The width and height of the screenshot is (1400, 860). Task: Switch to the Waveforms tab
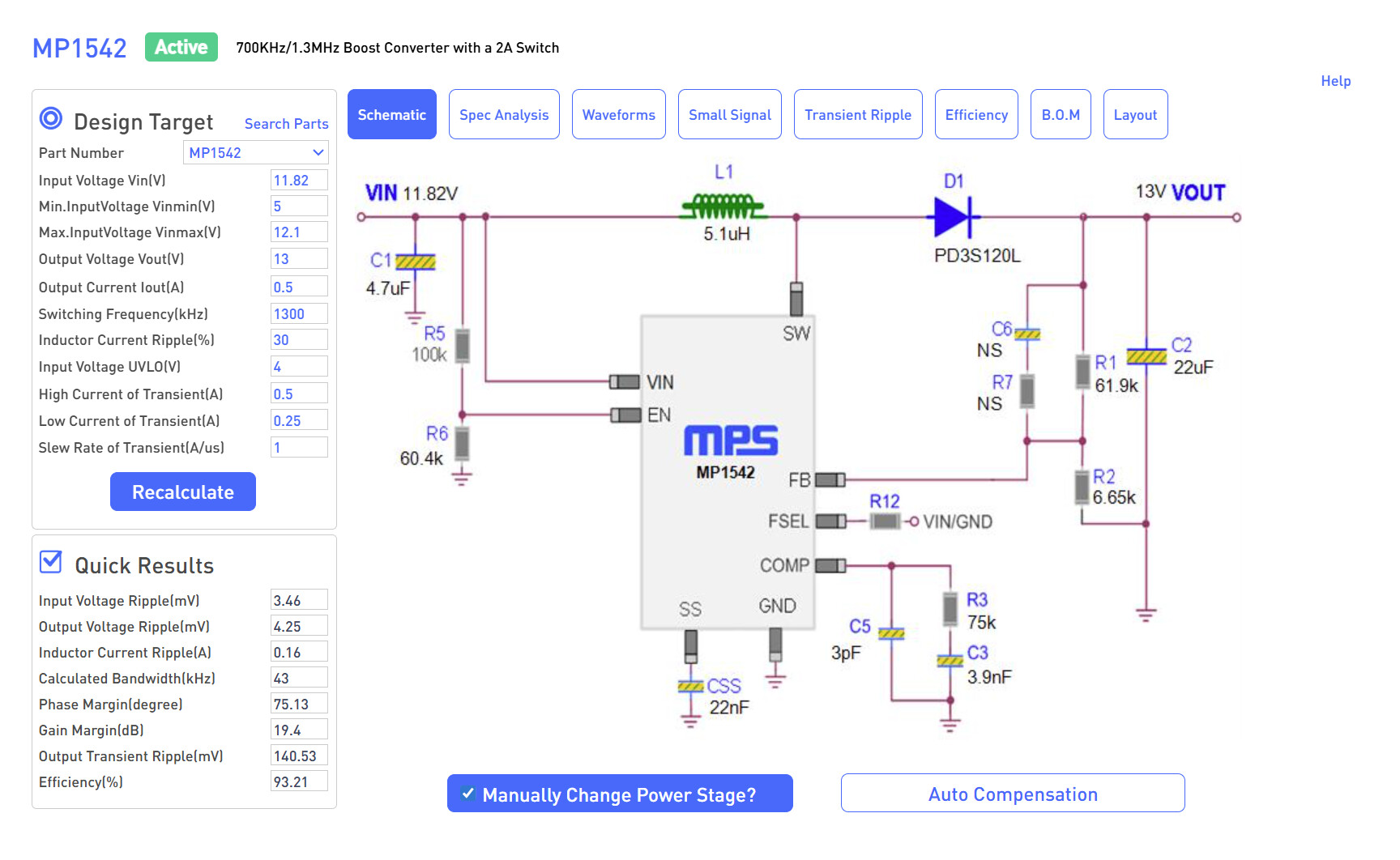click(x=618, y=115)
